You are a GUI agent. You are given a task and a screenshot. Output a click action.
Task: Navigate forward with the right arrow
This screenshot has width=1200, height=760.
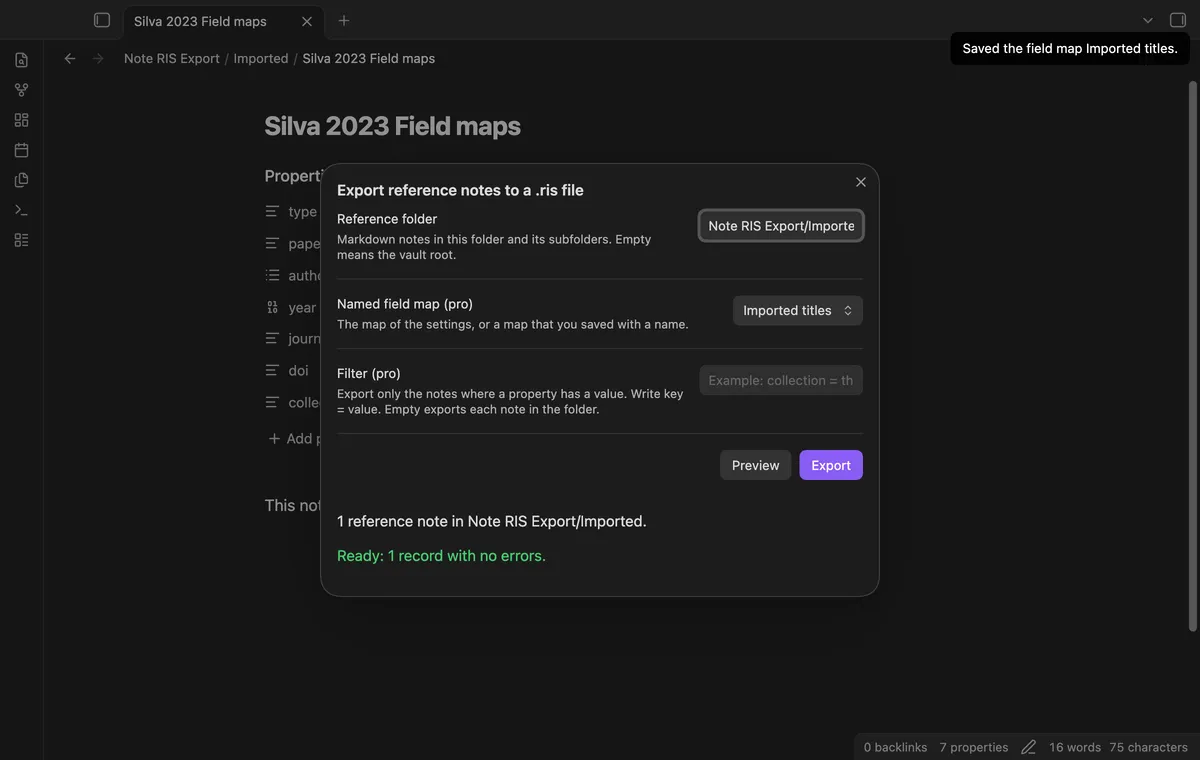tap(98, 59)
